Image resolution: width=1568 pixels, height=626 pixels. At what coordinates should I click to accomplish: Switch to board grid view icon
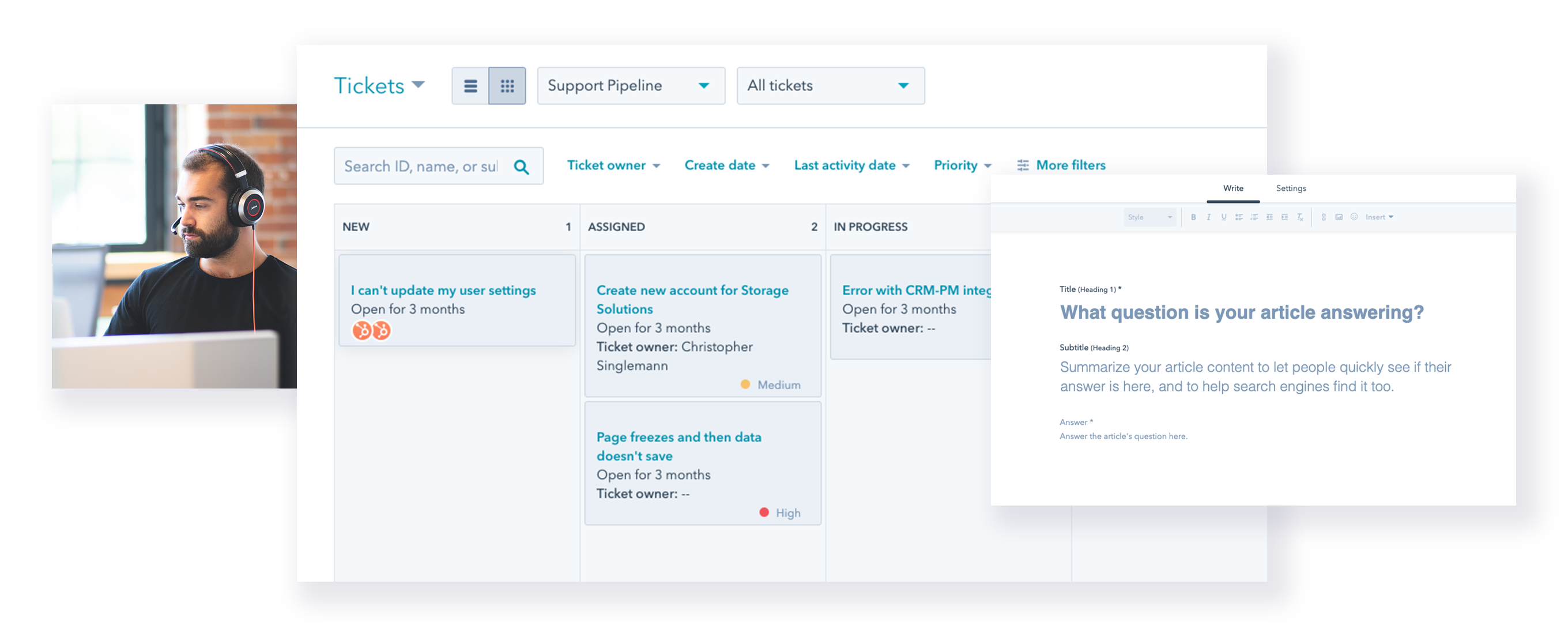pos(507,86)
